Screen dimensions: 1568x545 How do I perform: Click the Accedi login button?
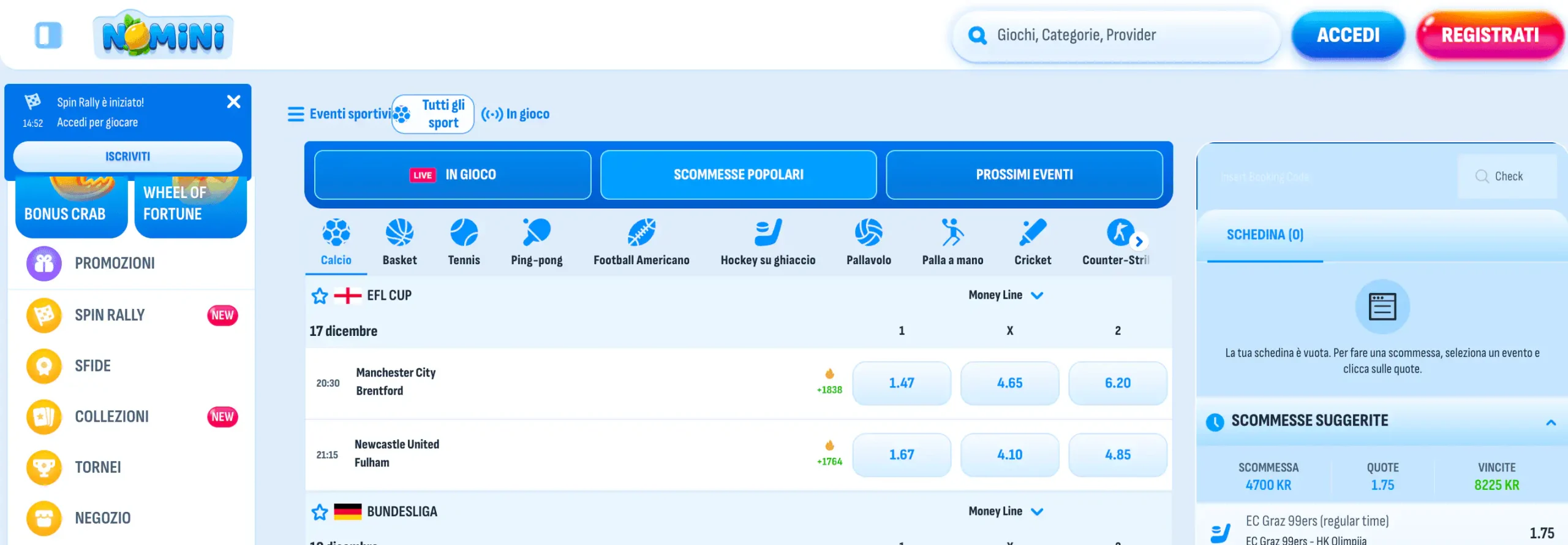[1348, 35]
